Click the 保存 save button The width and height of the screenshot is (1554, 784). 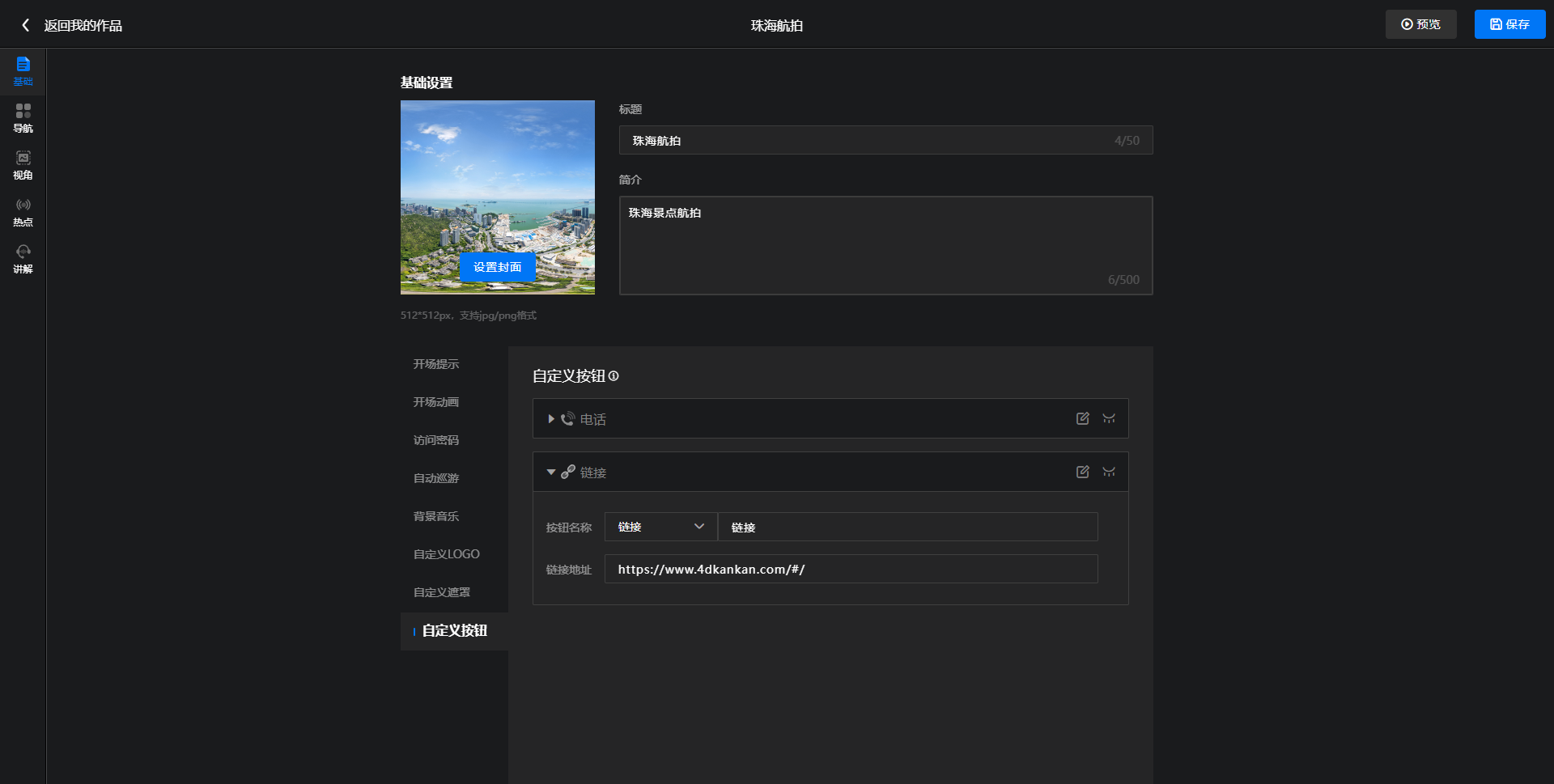[x=1509, y=24]
